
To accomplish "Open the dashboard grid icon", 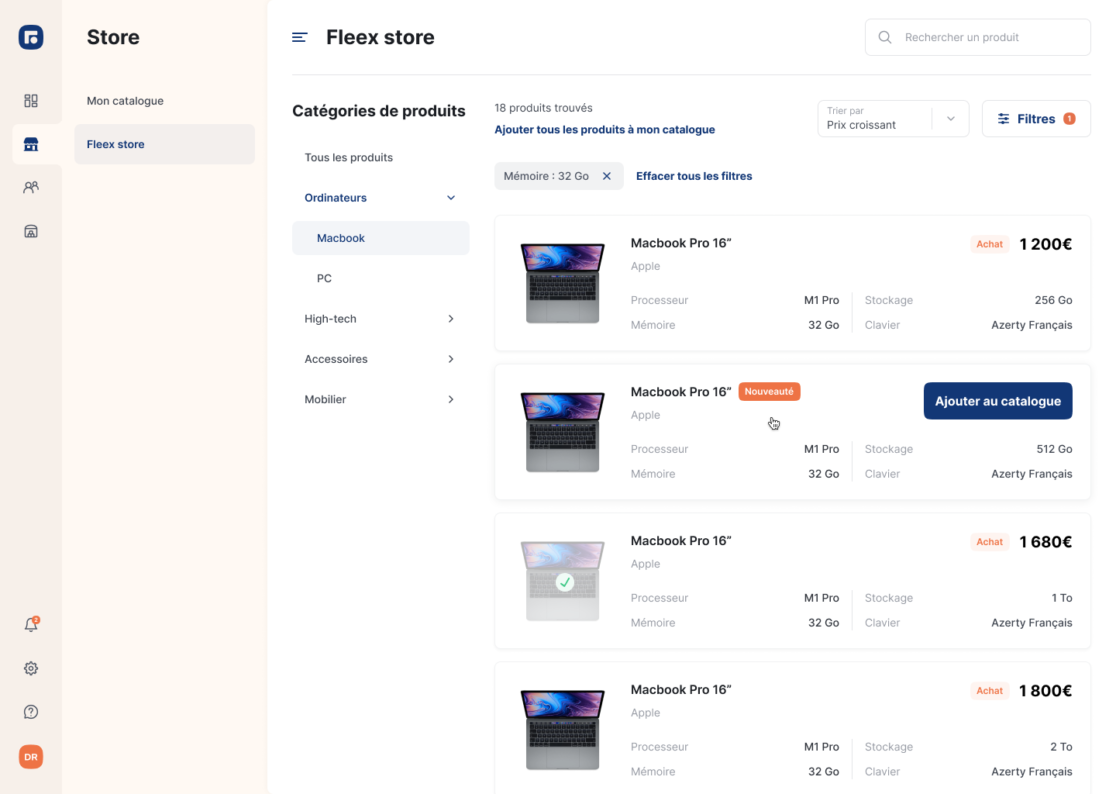I will (31, 101).
